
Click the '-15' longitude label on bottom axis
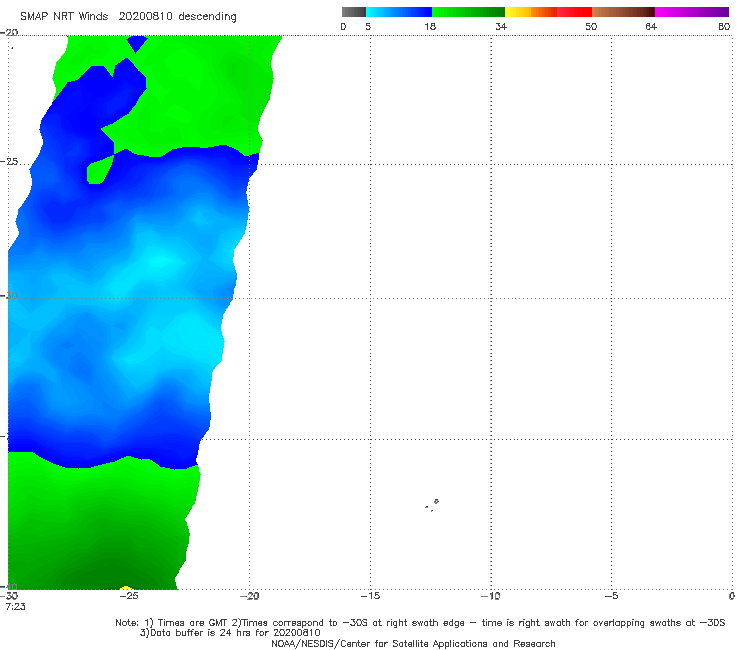(x=370, y=596)
